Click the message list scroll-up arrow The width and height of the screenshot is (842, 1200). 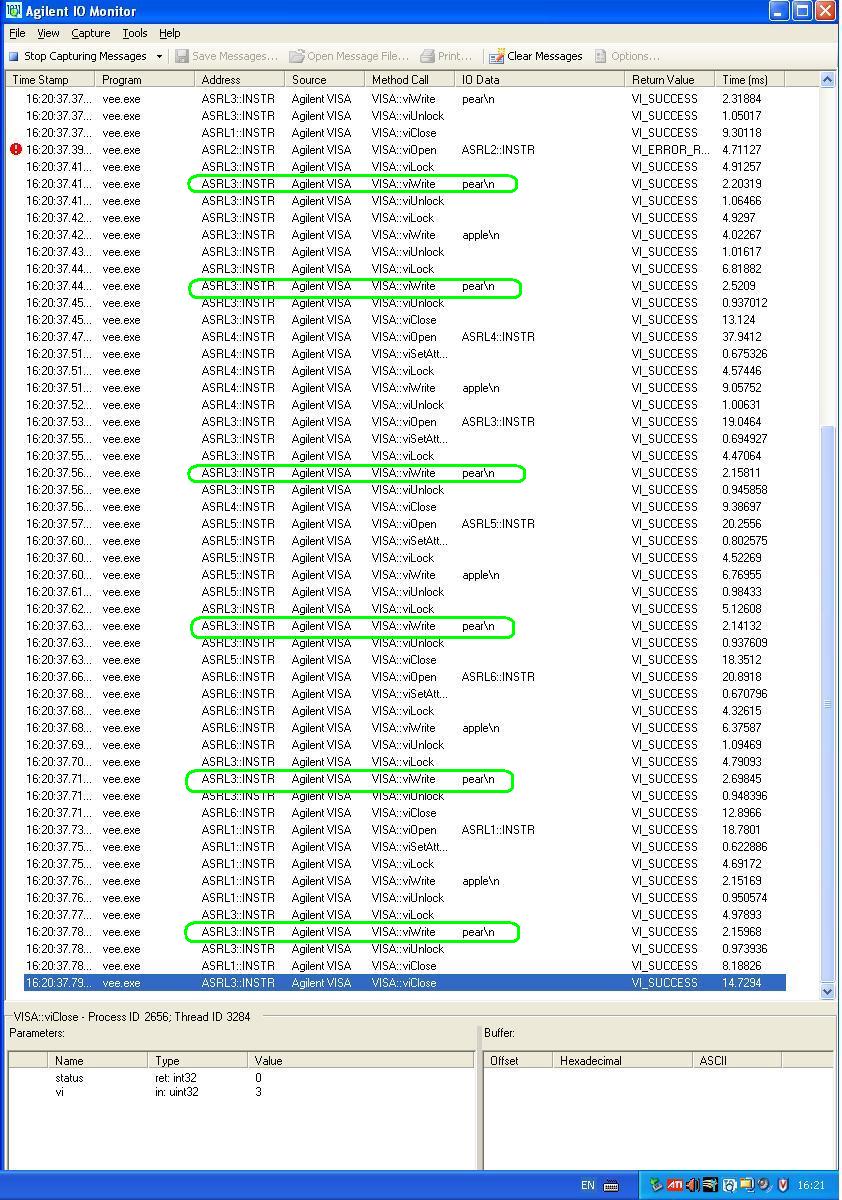tap(827, 79)
